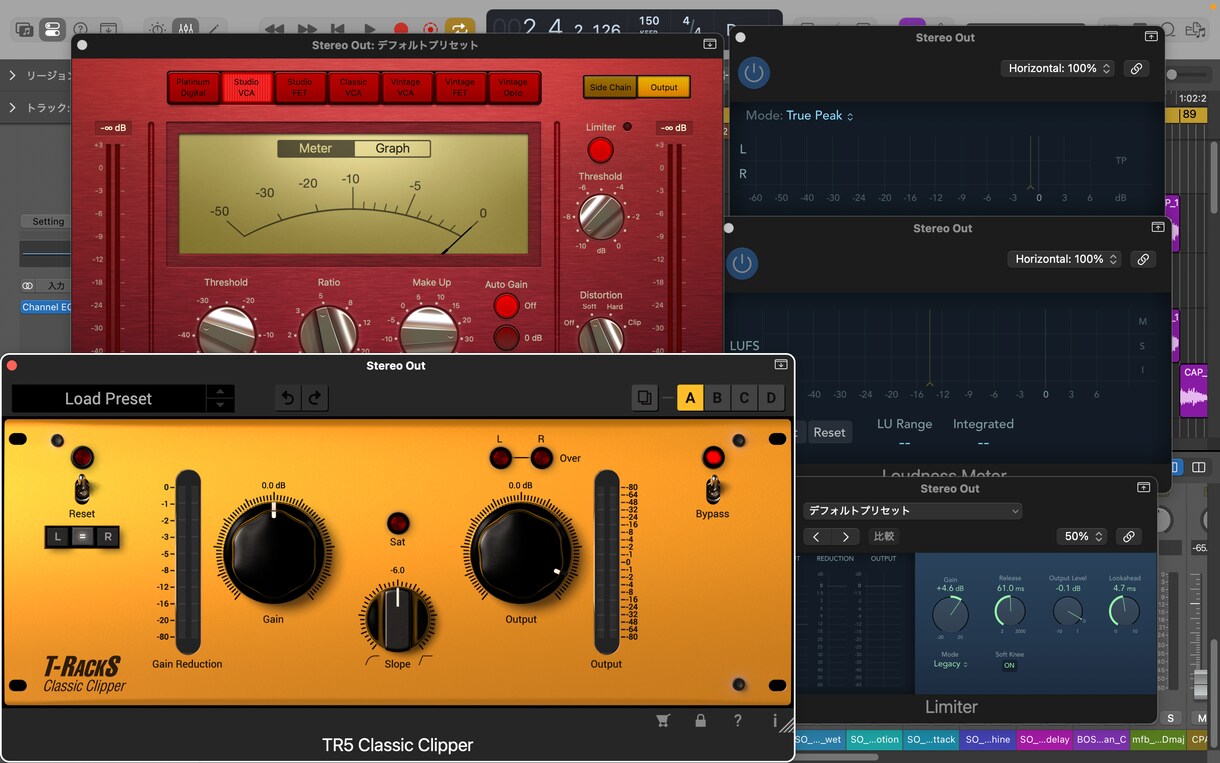Viewport: 1220px width, 763px height.
Task: Click the link icon in Limiter window
Action: [x=1129, y=537]
